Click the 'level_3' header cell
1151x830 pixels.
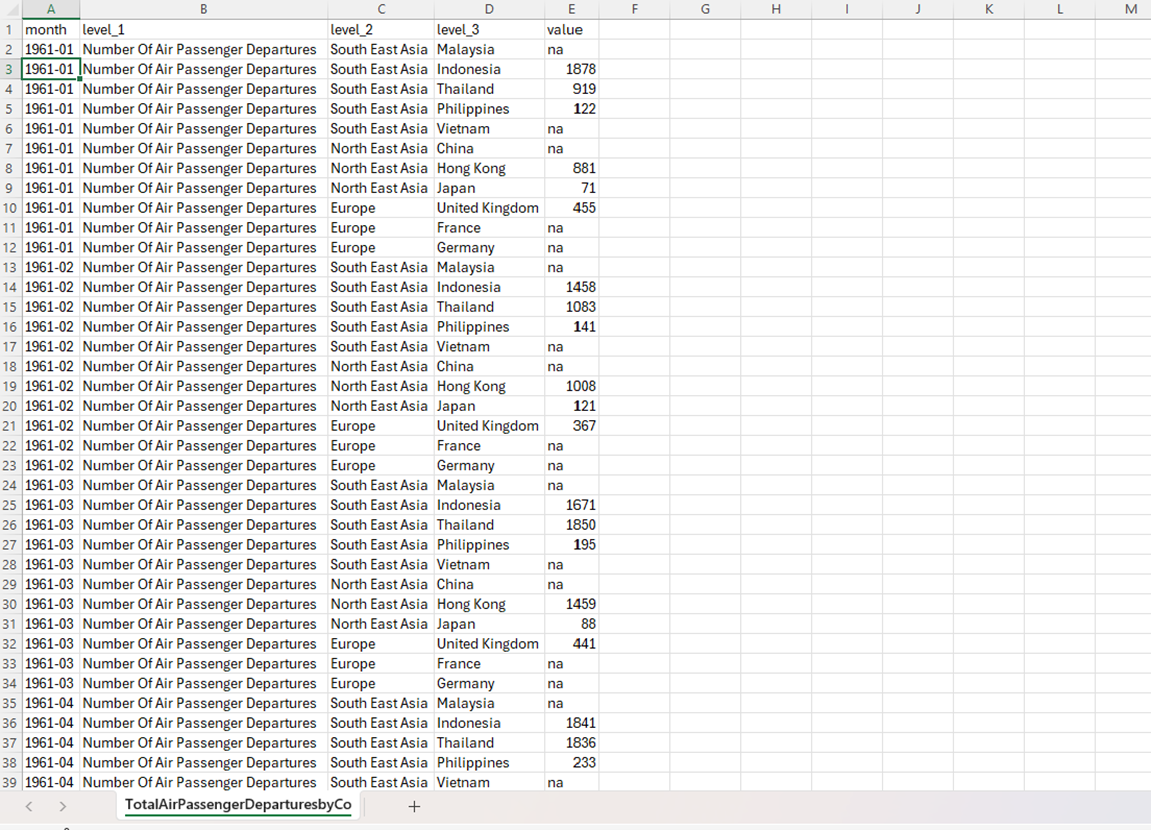pos(488,30)
